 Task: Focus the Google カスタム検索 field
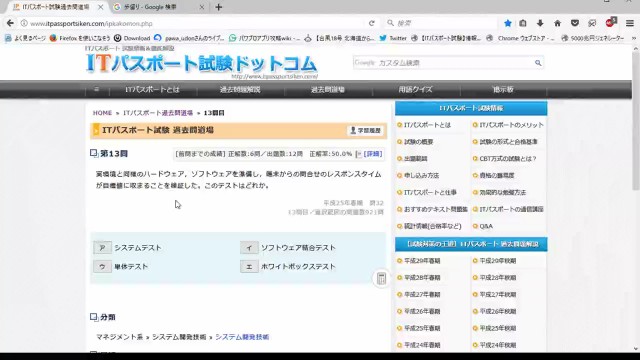point(443,63)
